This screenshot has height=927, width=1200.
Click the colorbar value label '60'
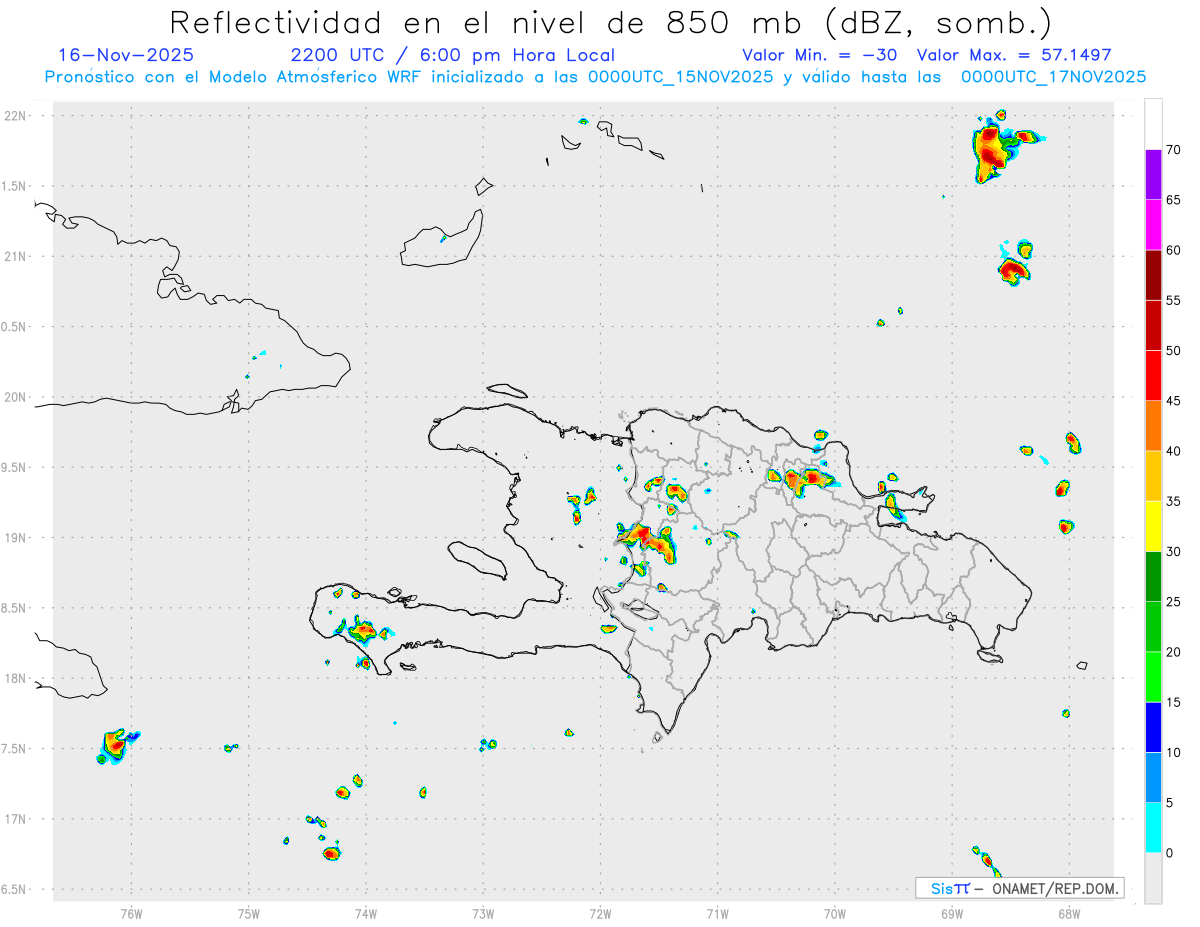click(x=1174, y=250)
